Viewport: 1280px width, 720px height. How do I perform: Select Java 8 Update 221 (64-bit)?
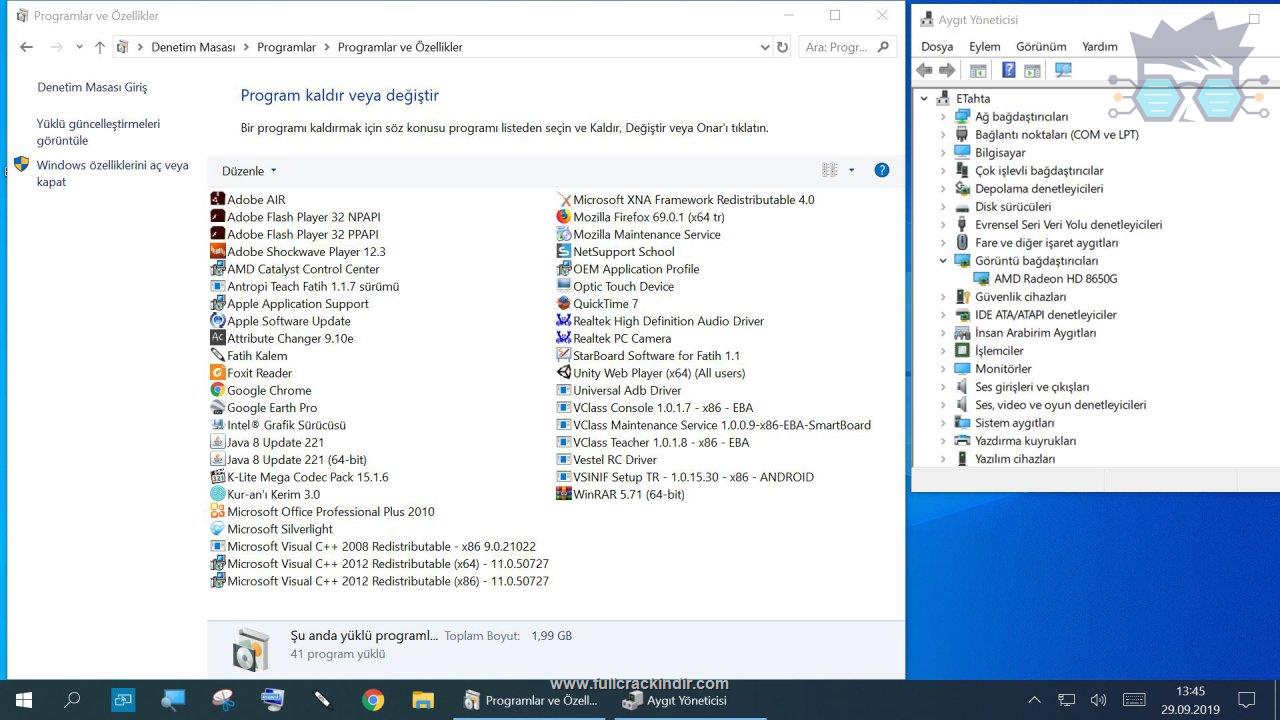click(x=296, y=459)
